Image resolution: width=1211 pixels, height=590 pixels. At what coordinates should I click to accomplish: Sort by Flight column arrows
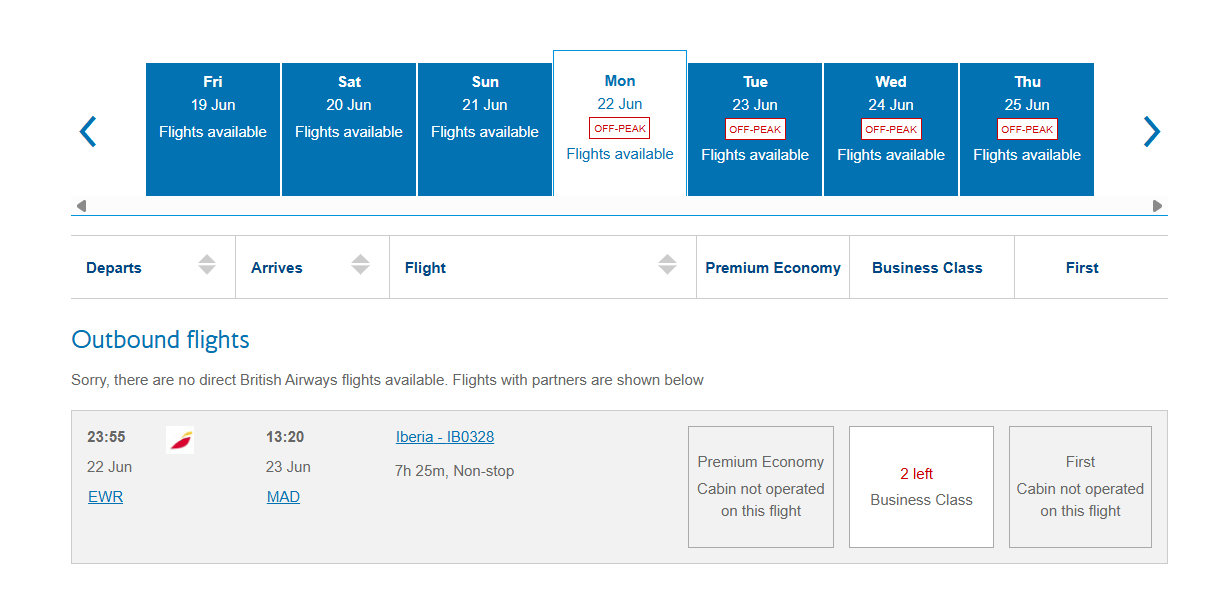(668, 265)
